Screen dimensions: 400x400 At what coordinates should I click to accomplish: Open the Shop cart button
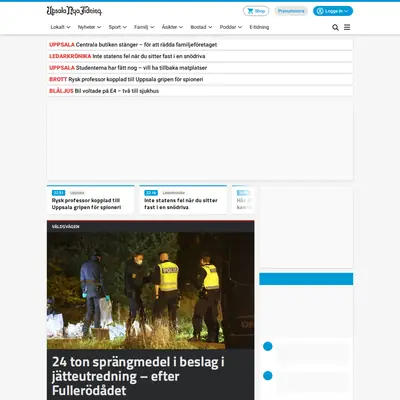click(x=256, y=11)
